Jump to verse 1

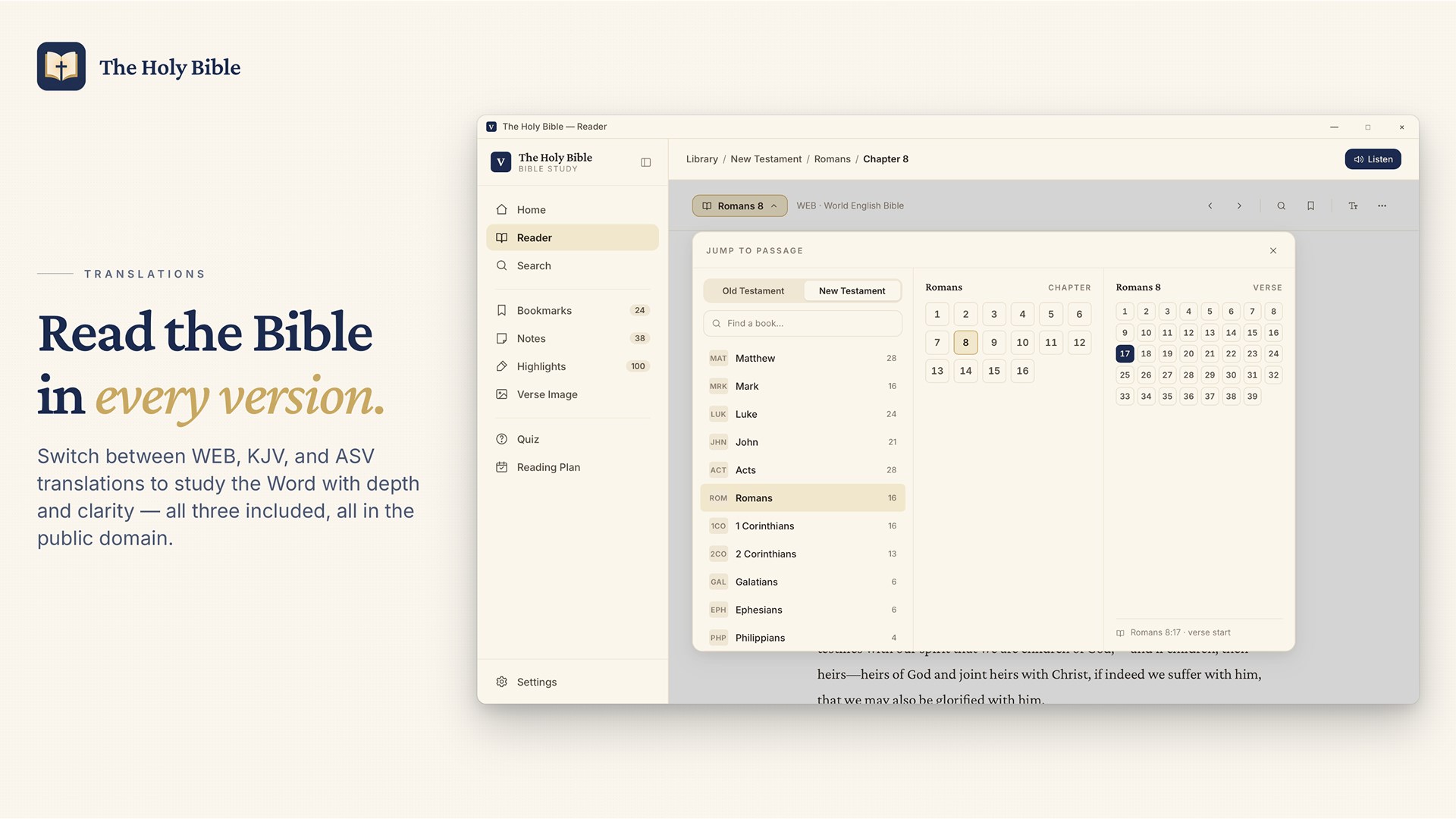click(x=1125, y=312)
